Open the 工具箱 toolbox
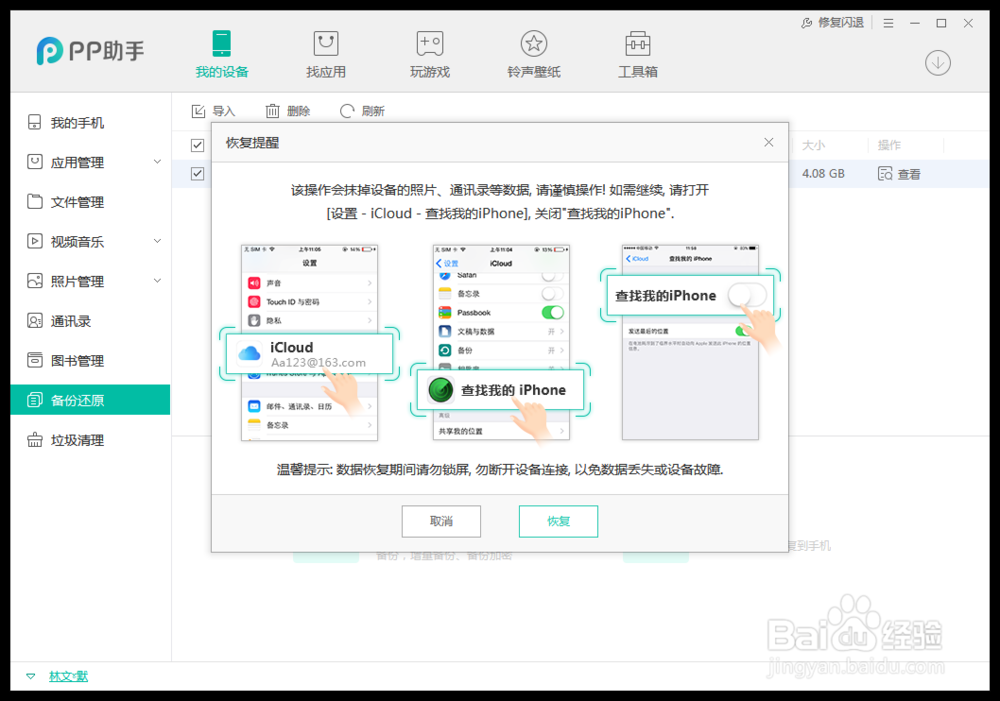 pos(638,52)
